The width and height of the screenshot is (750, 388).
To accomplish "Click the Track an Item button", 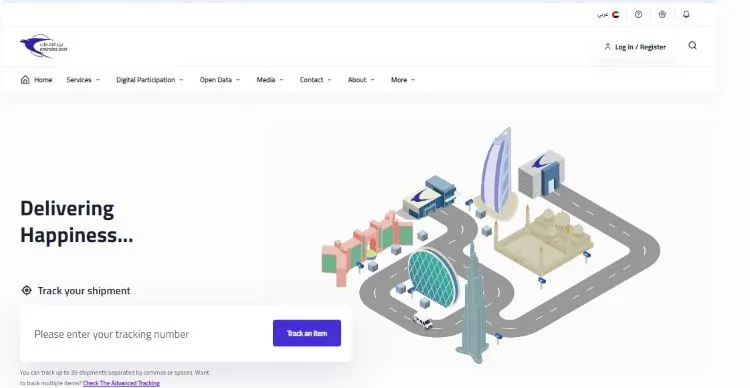I will [307, 333].
